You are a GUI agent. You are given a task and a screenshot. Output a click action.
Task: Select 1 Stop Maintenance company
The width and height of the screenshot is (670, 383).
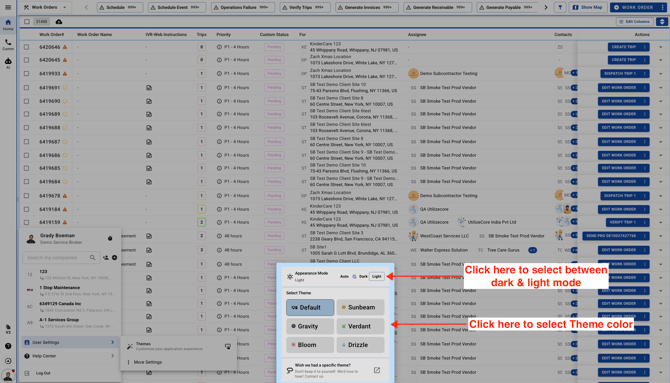[x=71, y=291]
